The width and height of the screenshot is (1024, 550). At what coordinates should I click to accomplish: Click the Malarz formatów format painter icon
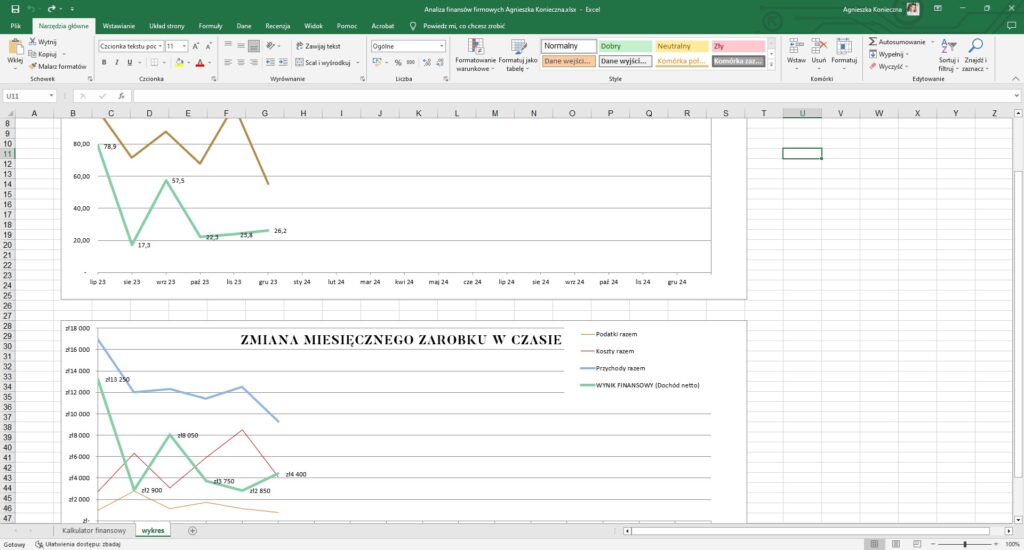click(33, 66)
